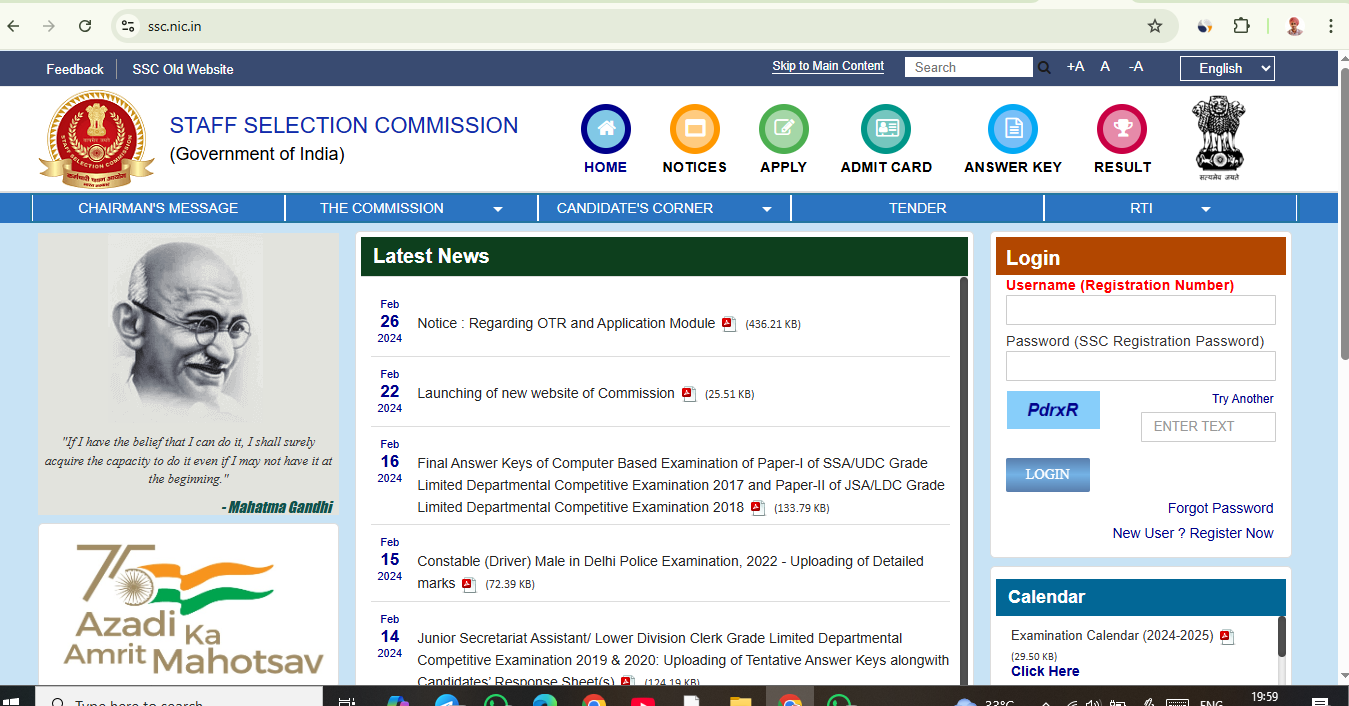Image resolution: width=1349 pixels, height=706 pixels.
Task: Open Launching of new website of Commission
Action: [546, 394]
